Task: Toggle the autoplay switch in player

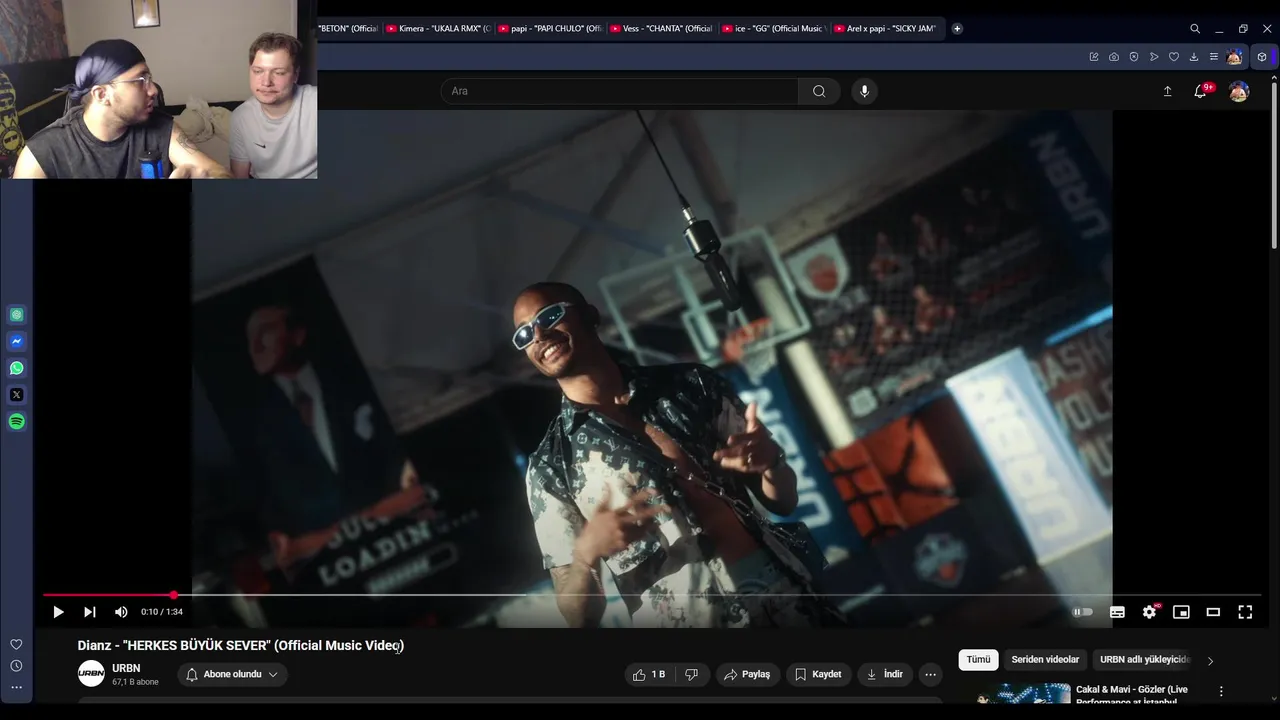Action: (1083, 612)
